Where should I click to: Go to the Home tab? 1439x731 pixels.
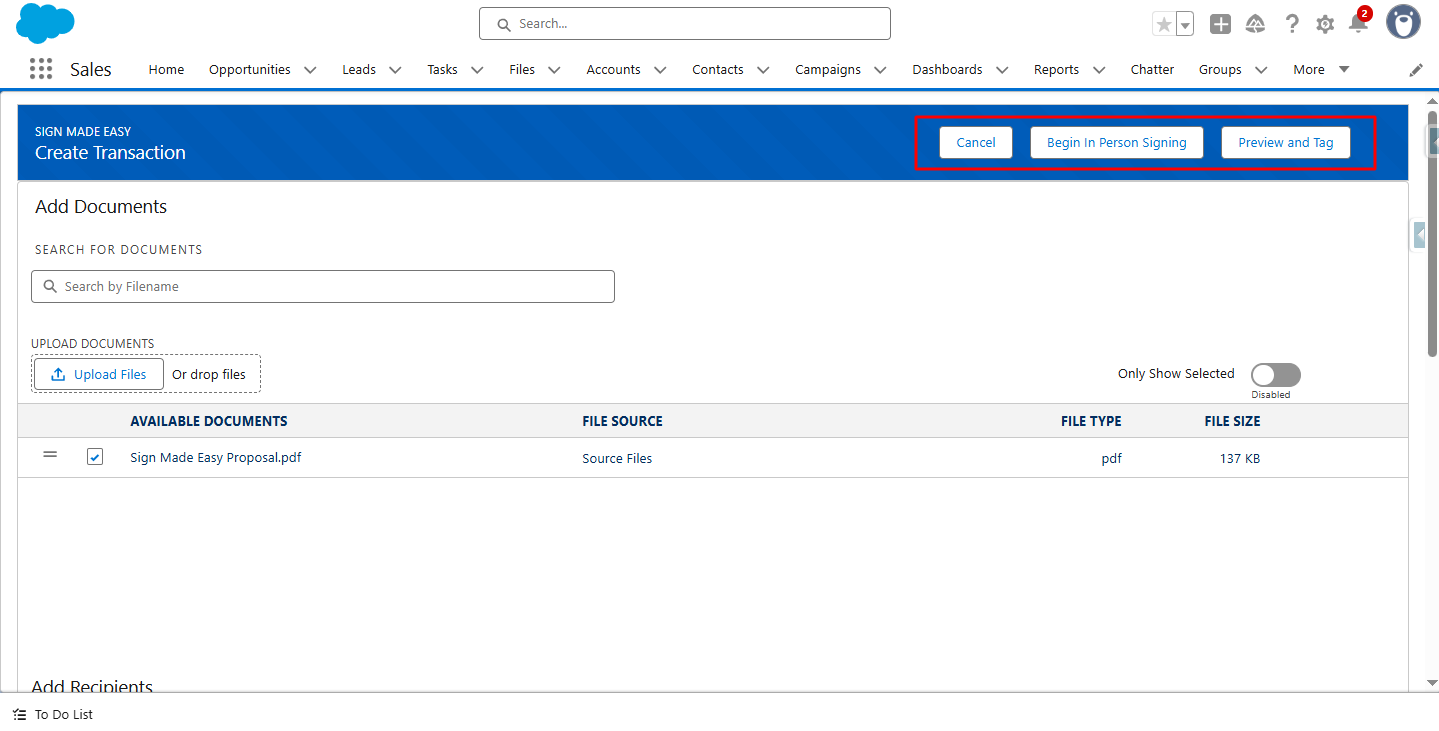[166, 70]
